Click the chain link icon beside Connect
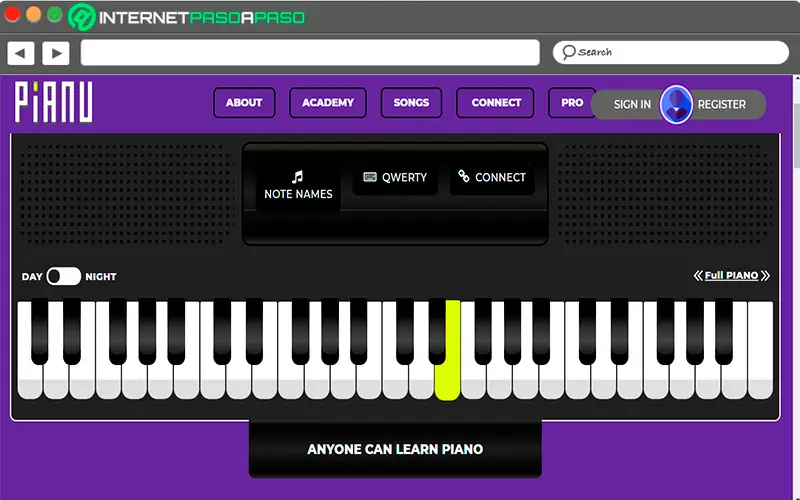This screenshot has height=500, width=800. [463, 176]
